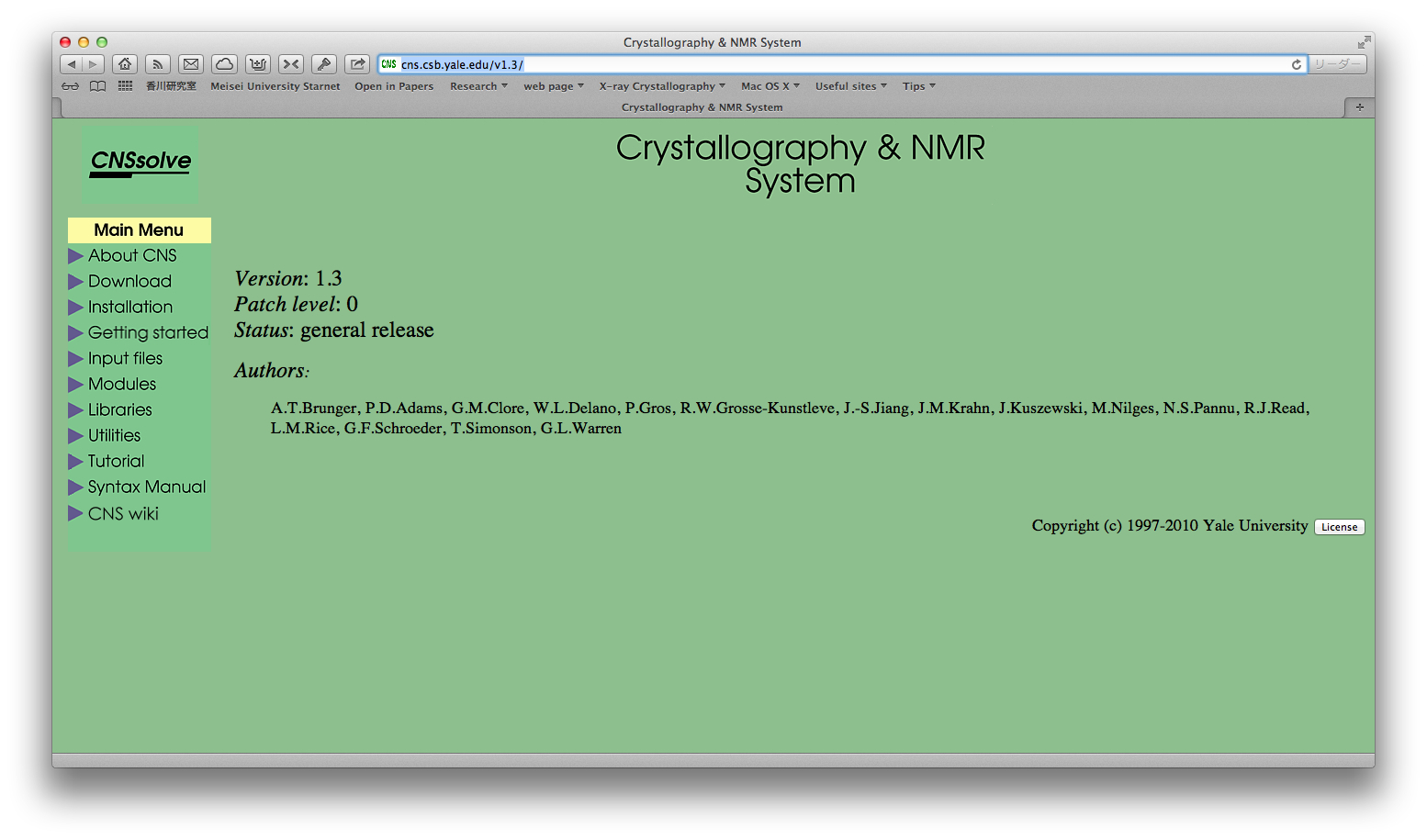The width and height of the screenshot is (1427, 840).
Task: Click arrow icon beside Download
Action: (76, 282)
